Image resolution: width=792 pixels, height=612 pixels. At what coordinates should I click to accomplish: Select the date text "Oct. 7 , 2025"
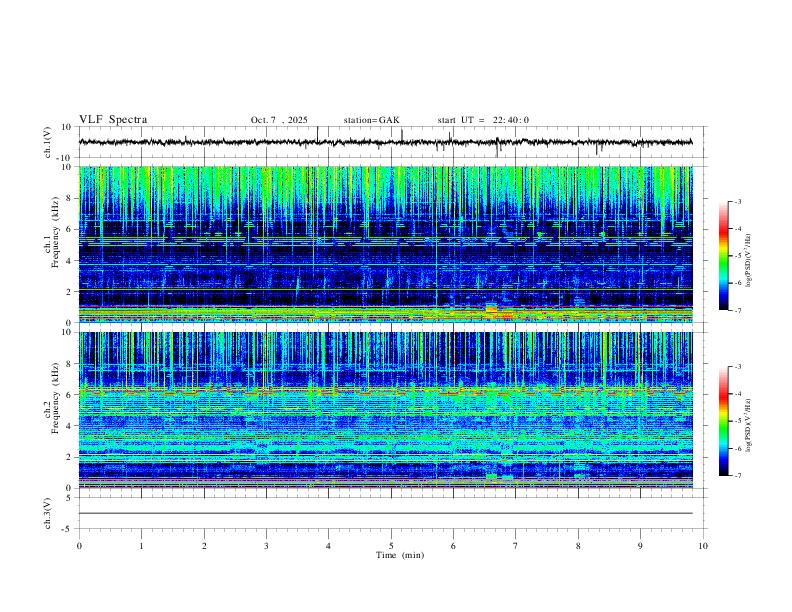click(x=279, y=120)
